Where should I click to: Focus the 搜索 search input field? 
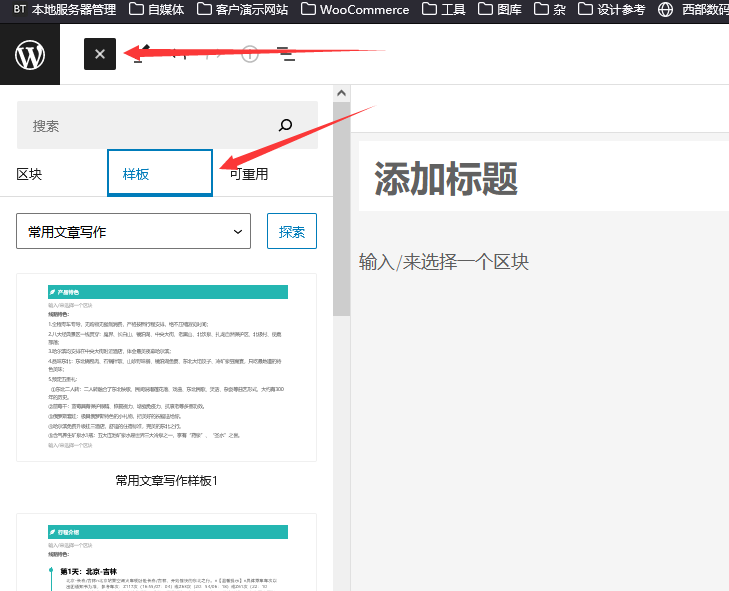coord(167,125)
